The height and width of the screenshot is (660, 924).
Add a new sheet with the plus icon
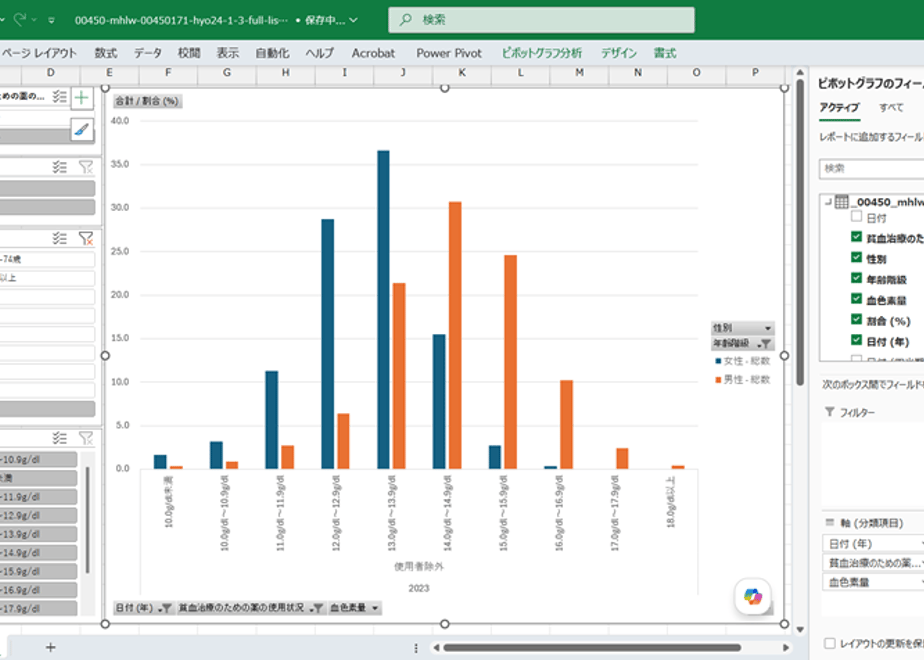point(51,648)
